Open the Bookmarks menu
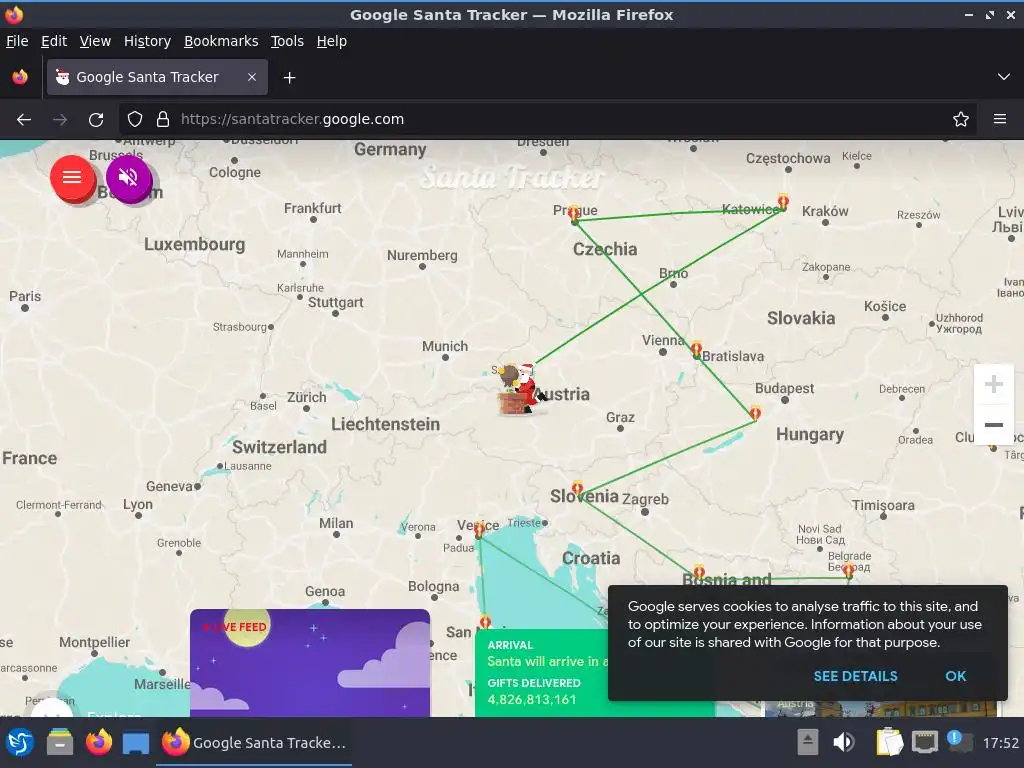The image size is (1024, 768). click(x=221, y=41)
